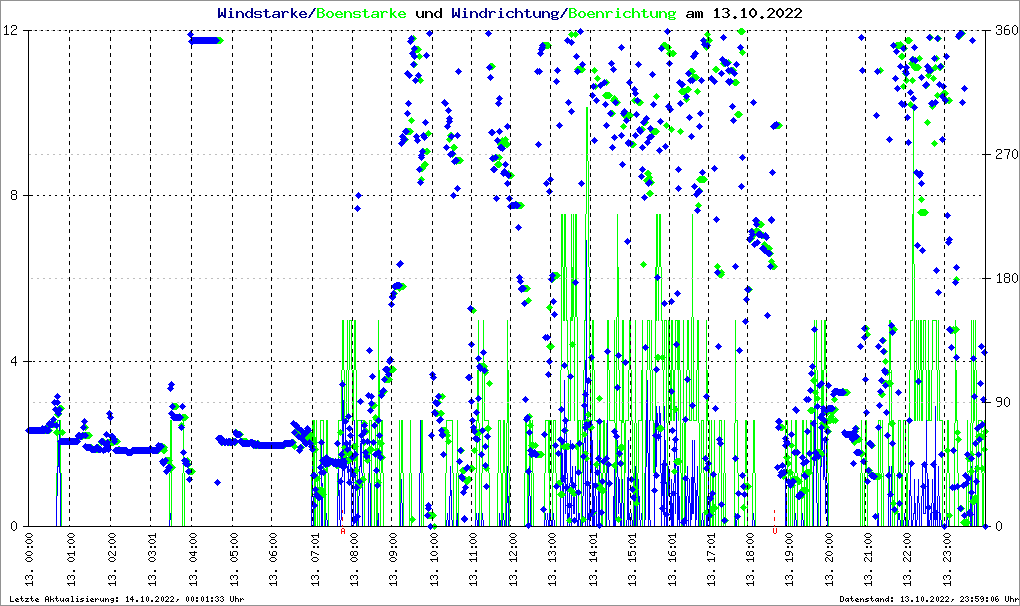Click the time label '13. 05:00'
Viewport: 1020px width, 606px height.
point(232,559)
